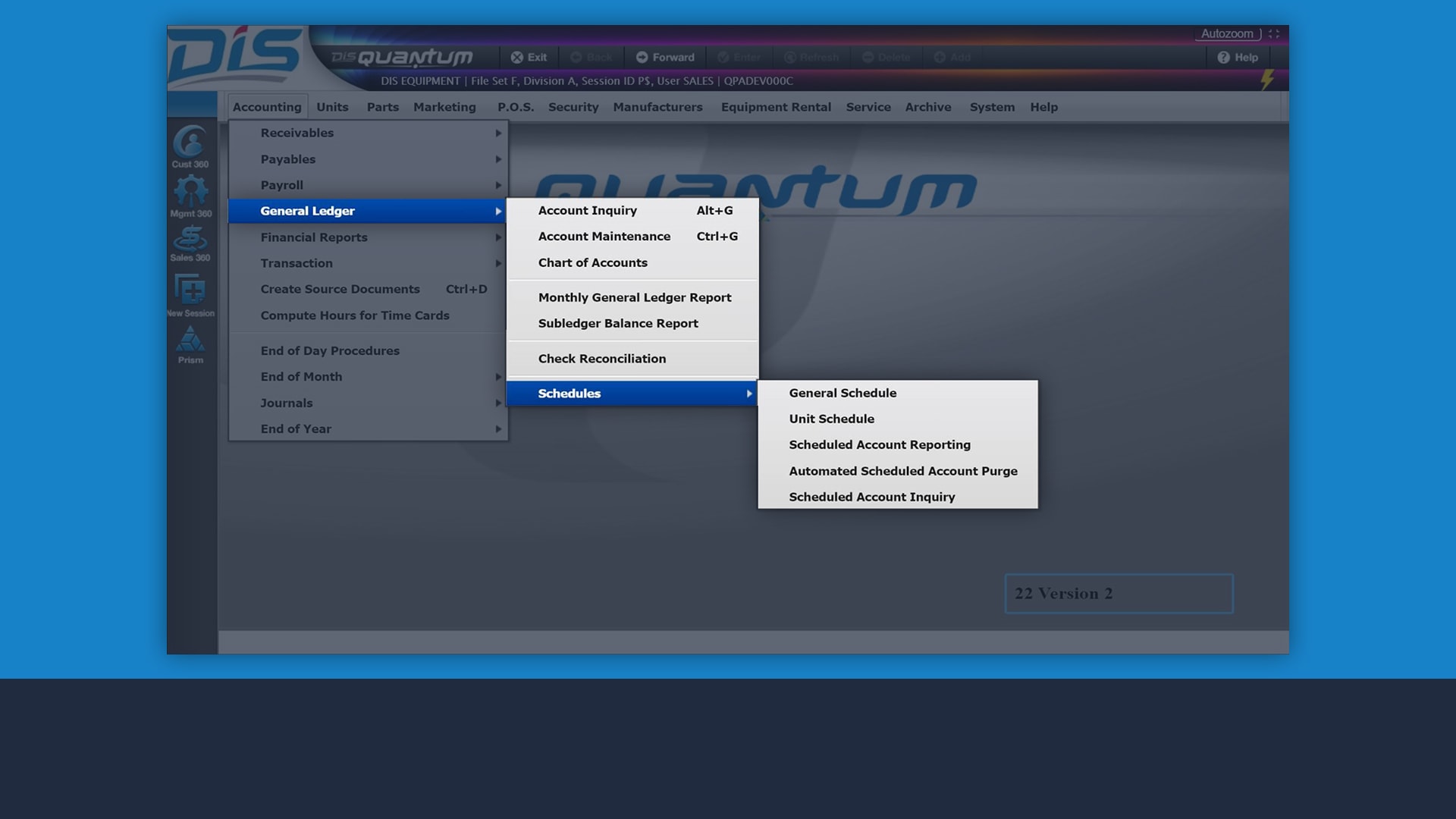Choose Scheduled Account Reporting

coord(898,444)
